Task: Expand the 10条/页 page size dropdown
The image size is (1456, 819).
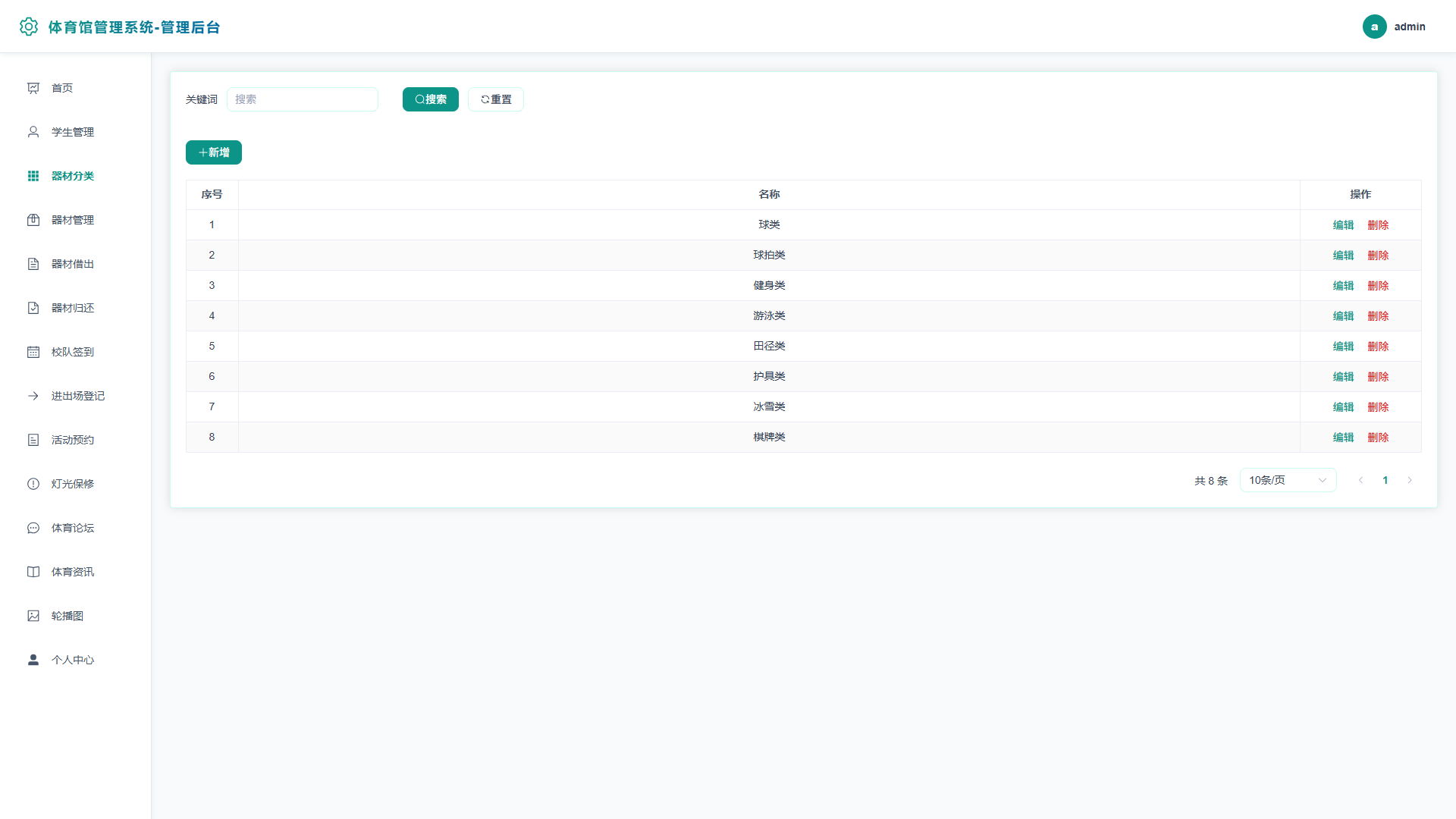Action: pos(1288,480)
